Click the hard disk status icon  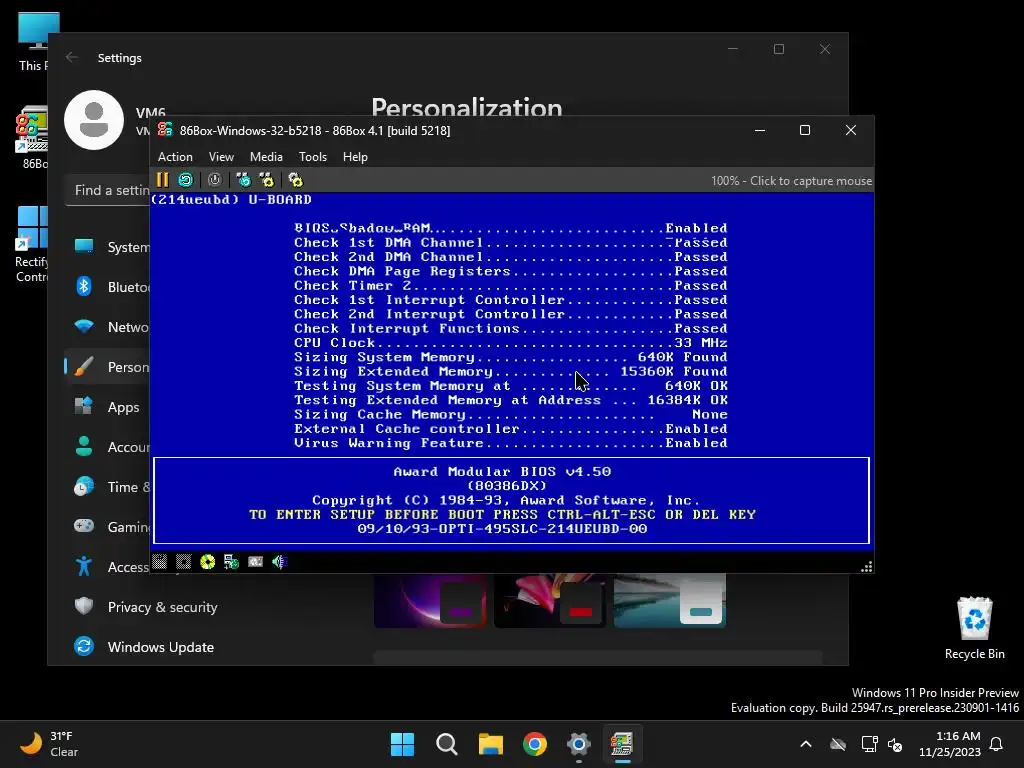pyautogui.click(x=255, y=562)
